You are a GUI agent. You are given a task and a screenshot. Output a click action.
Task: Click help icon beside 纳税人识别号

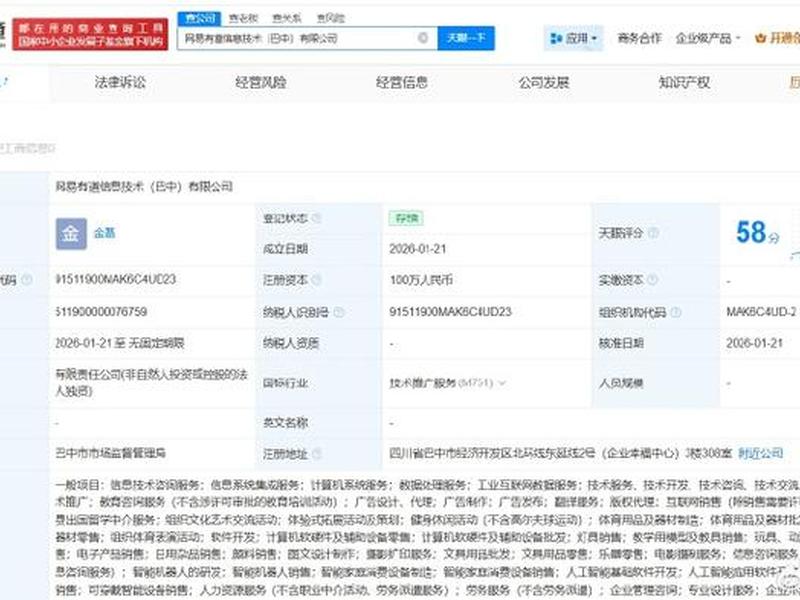point(338,312)
